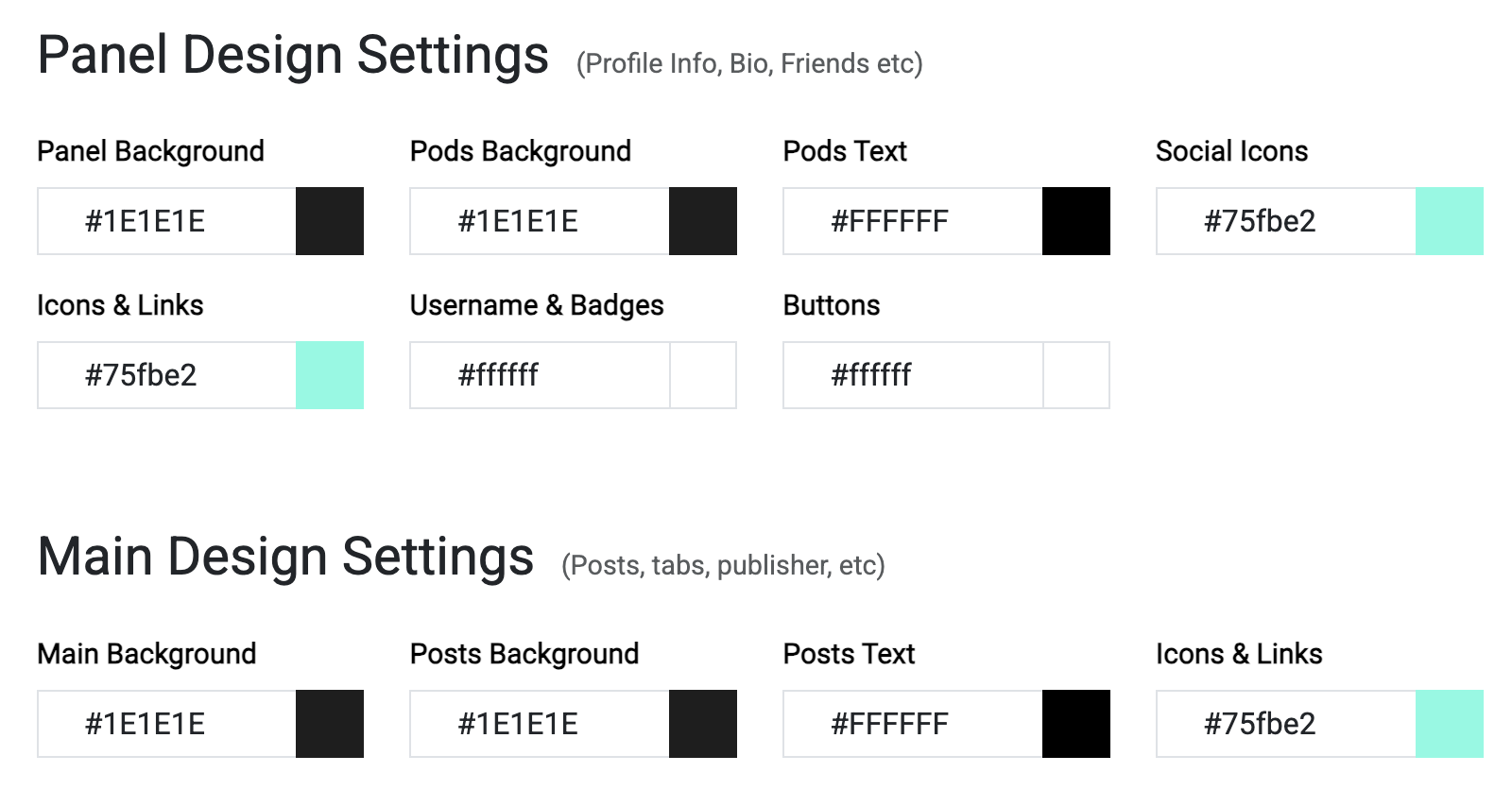Image resolution: width=1512 pixels, height=807 pixels.
Task: Open the Pods Background color swatch
Action: [x=703, y=221]
